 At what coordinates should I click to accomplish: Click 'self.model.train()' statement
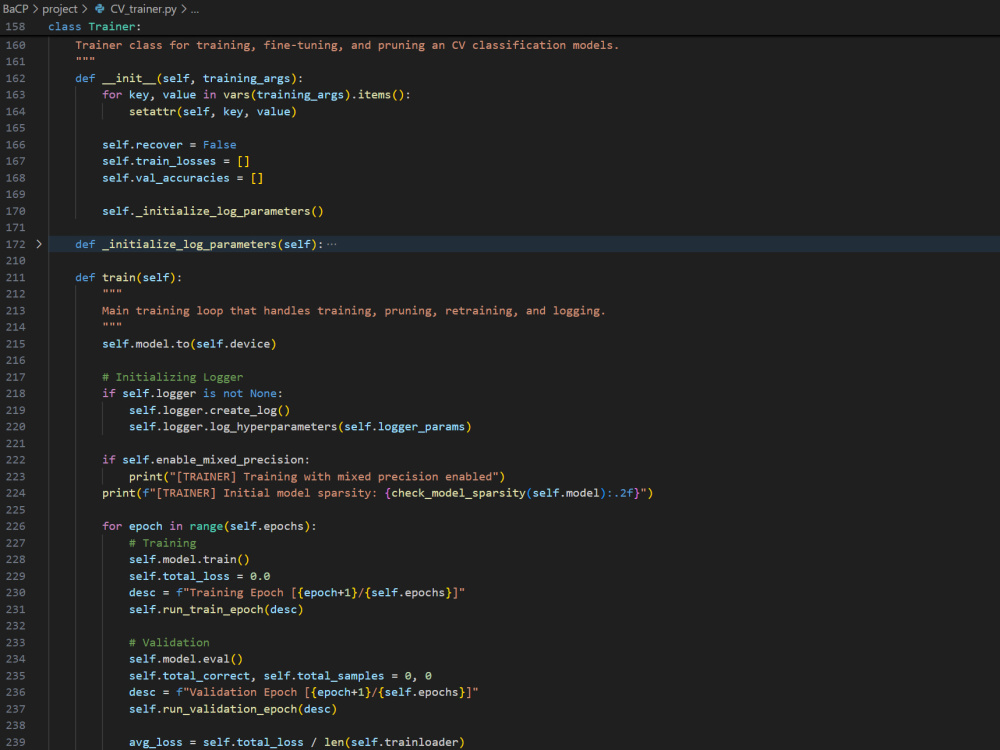[189, 559]
